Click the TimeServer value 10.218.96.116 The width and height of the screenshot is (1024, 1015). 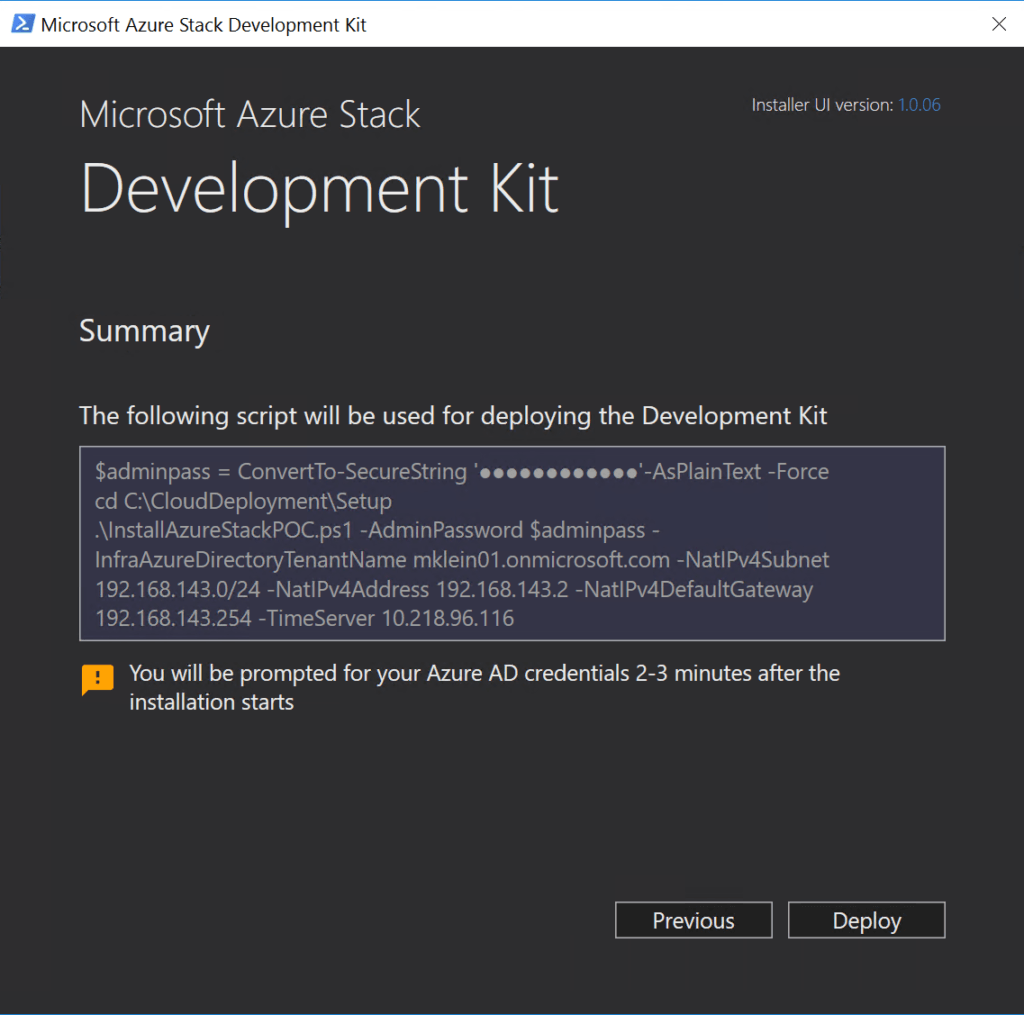[x=447, y=619]
